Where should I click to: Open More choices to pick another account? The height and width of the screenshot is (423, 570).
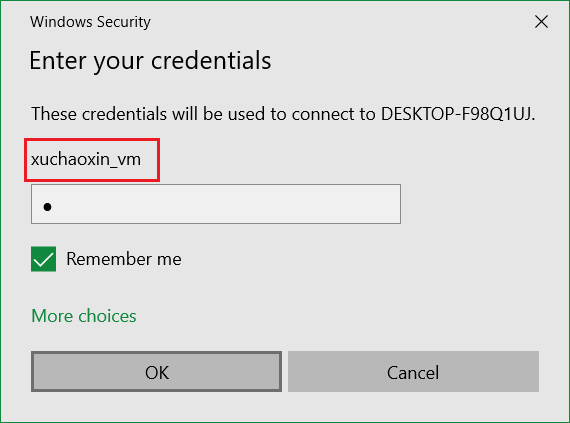[84, 315]
